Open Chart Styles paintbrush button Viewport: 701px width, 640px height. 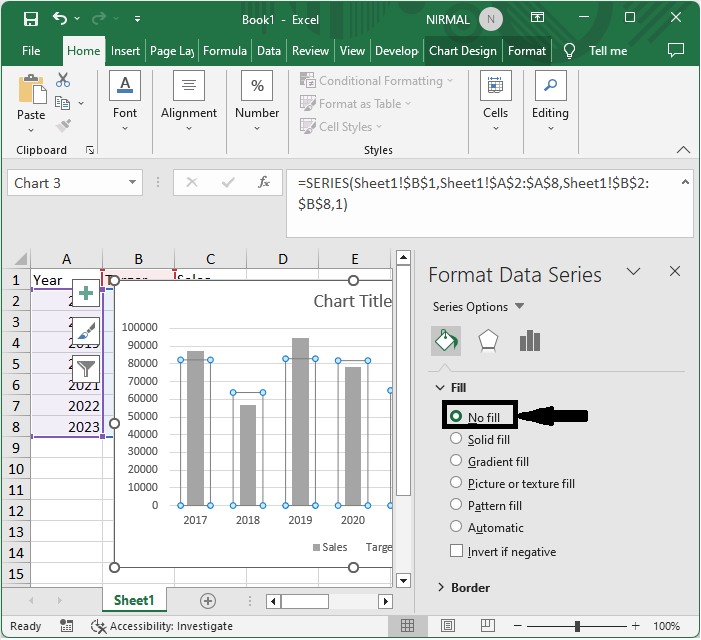pyautogui.click(x=86, y=331)
